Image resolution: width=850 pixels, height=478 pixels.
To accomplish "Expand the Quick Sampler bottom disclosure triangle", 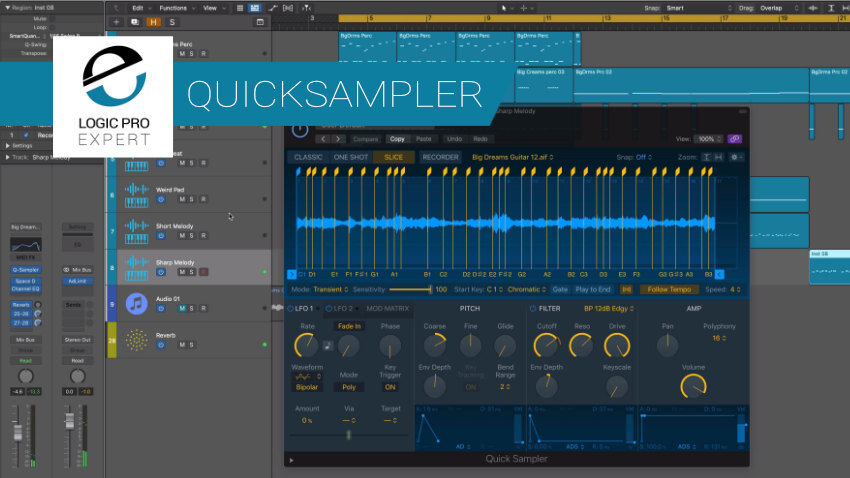I will click(x=292, y=460).
